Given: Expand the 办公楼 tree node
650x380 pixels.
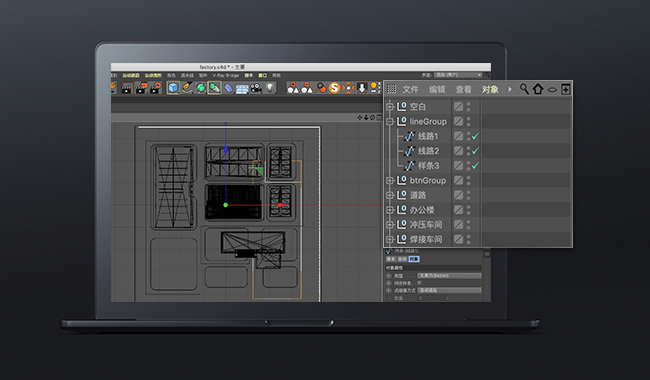Looking at the screenshot, I should (x=390, y=210).
